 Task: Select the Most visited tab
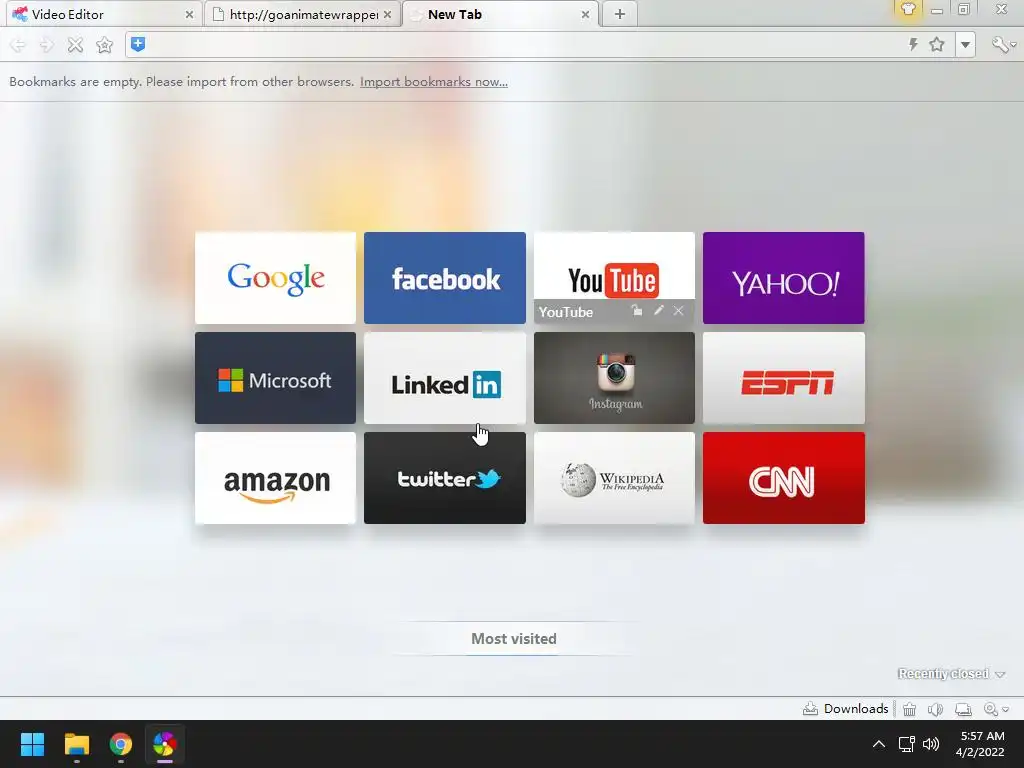click(514, 639)
